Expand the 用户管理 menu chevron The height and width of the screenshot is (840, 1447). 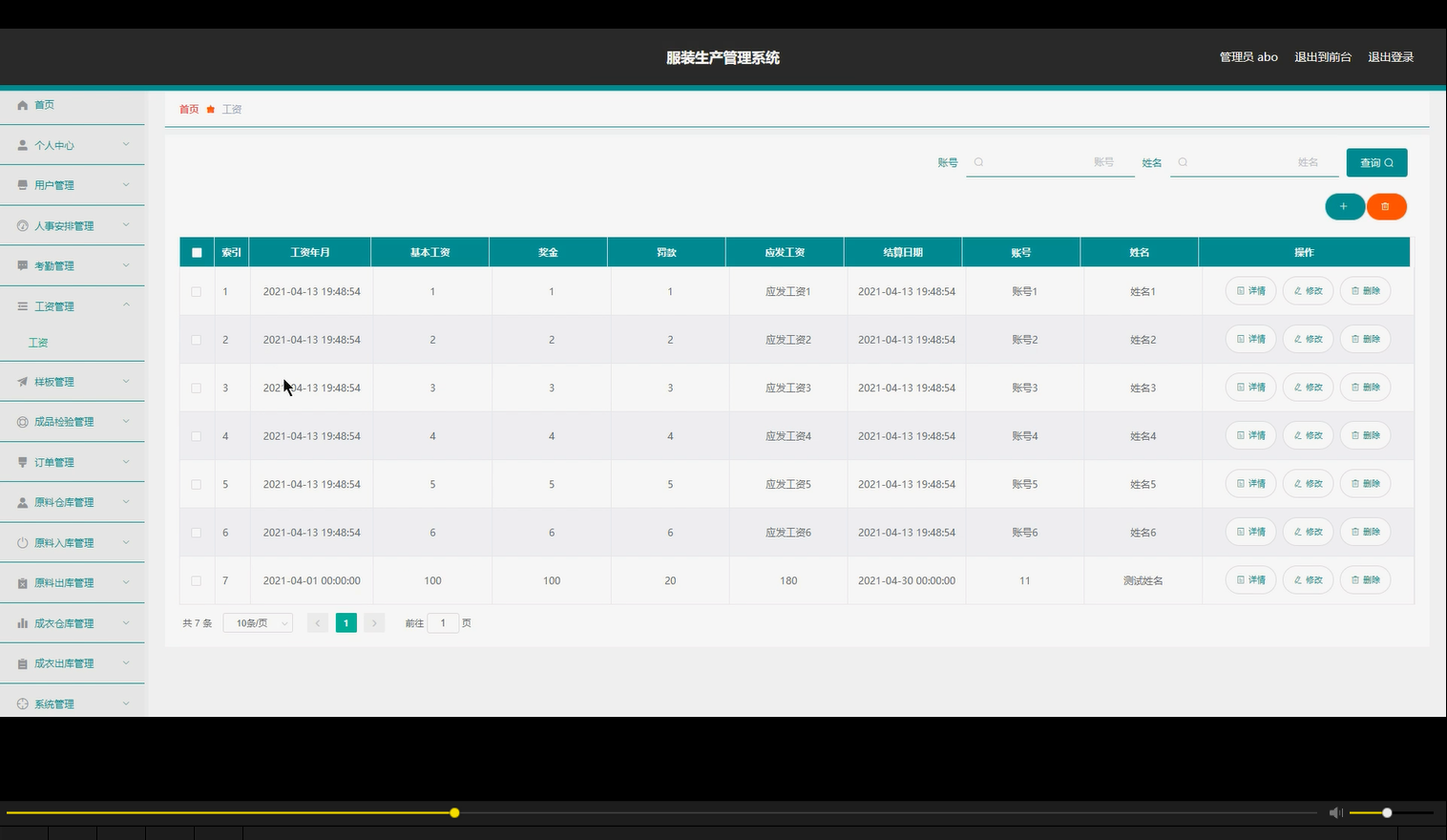126,185
